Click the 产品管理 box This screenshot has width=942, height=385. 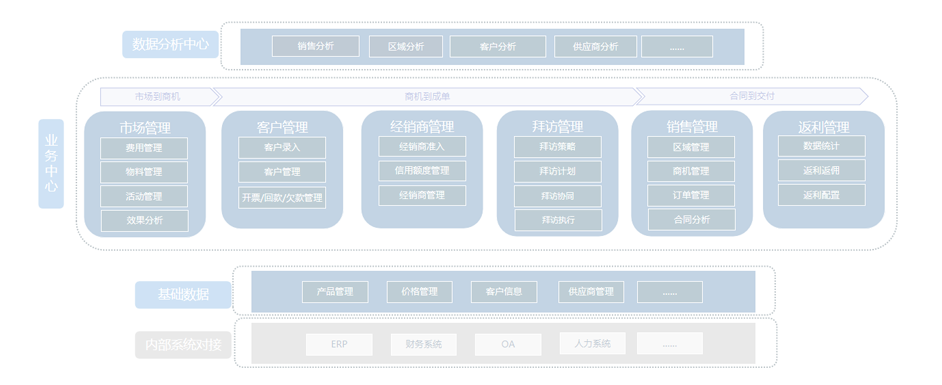coord(335,292)
